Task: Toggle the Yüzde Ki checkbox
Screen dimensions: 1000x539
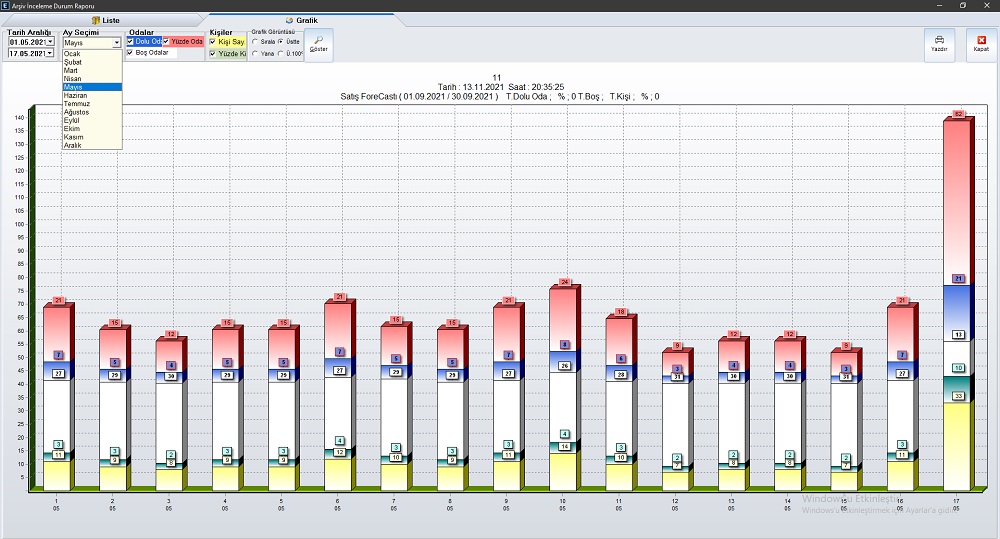Action: pyautogui.click(x=212, y=54)
